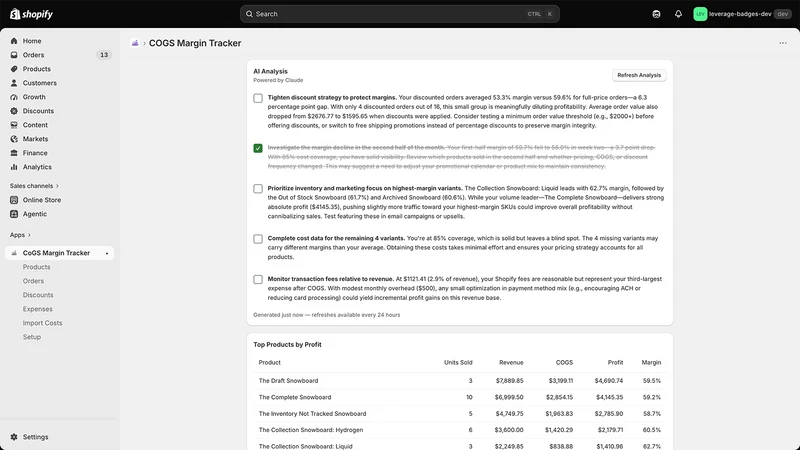This screenshot has width=800, height=450.
Task: Open the app's Orders submenu item
Action: pyautogui.click(x=33, y=281)
